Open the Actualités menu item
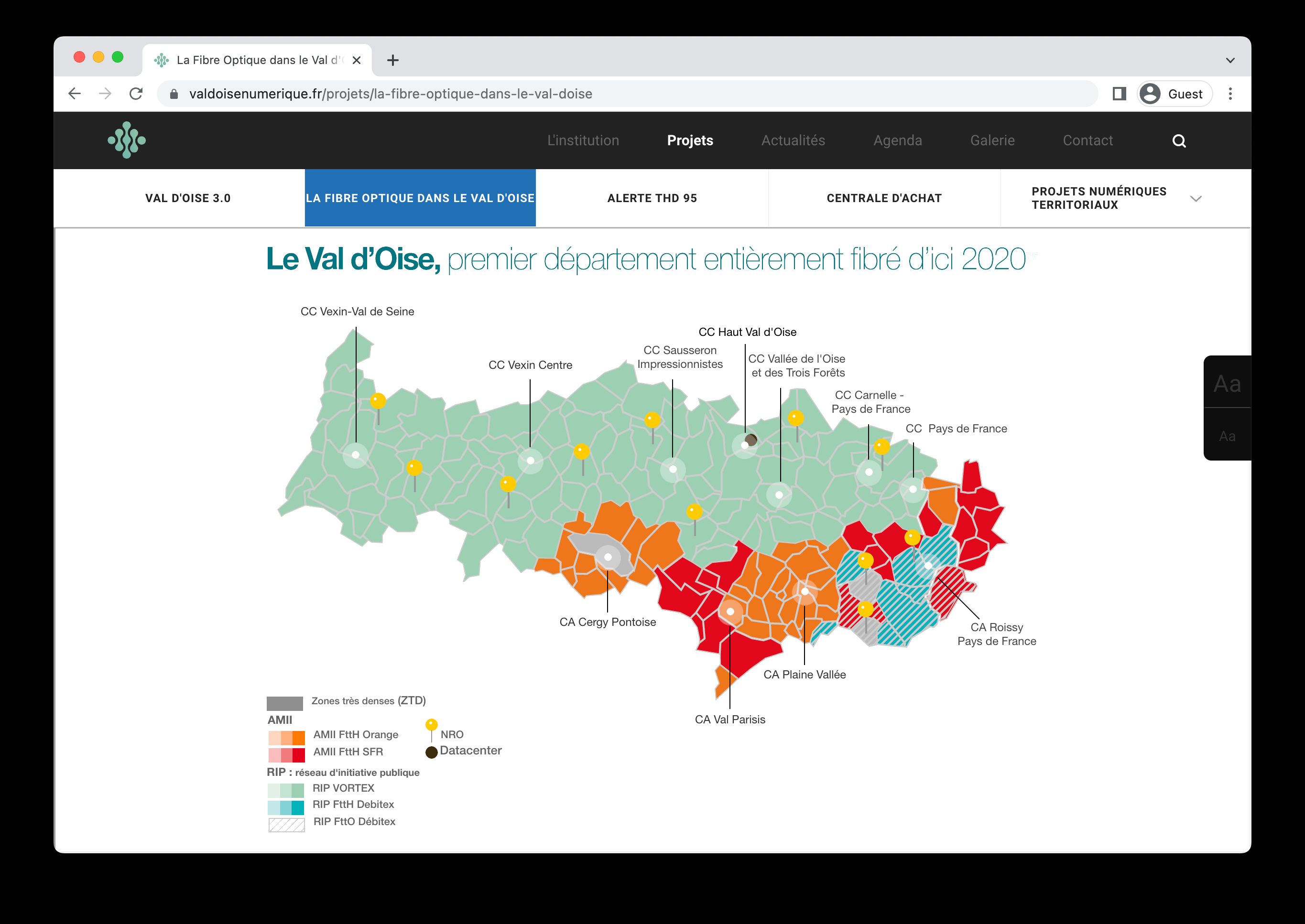Image resolution: width=1305 pixels, height=924 pixels. pyautogui.click(x=793, y=140)
